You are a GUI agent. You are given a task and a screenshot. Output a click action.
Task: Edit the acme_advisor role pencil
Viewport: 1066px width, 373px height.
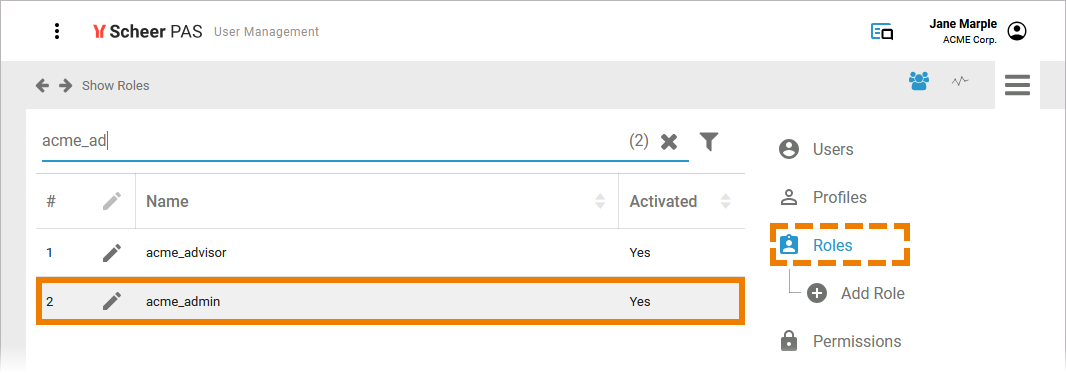click(x=112, y=253)
